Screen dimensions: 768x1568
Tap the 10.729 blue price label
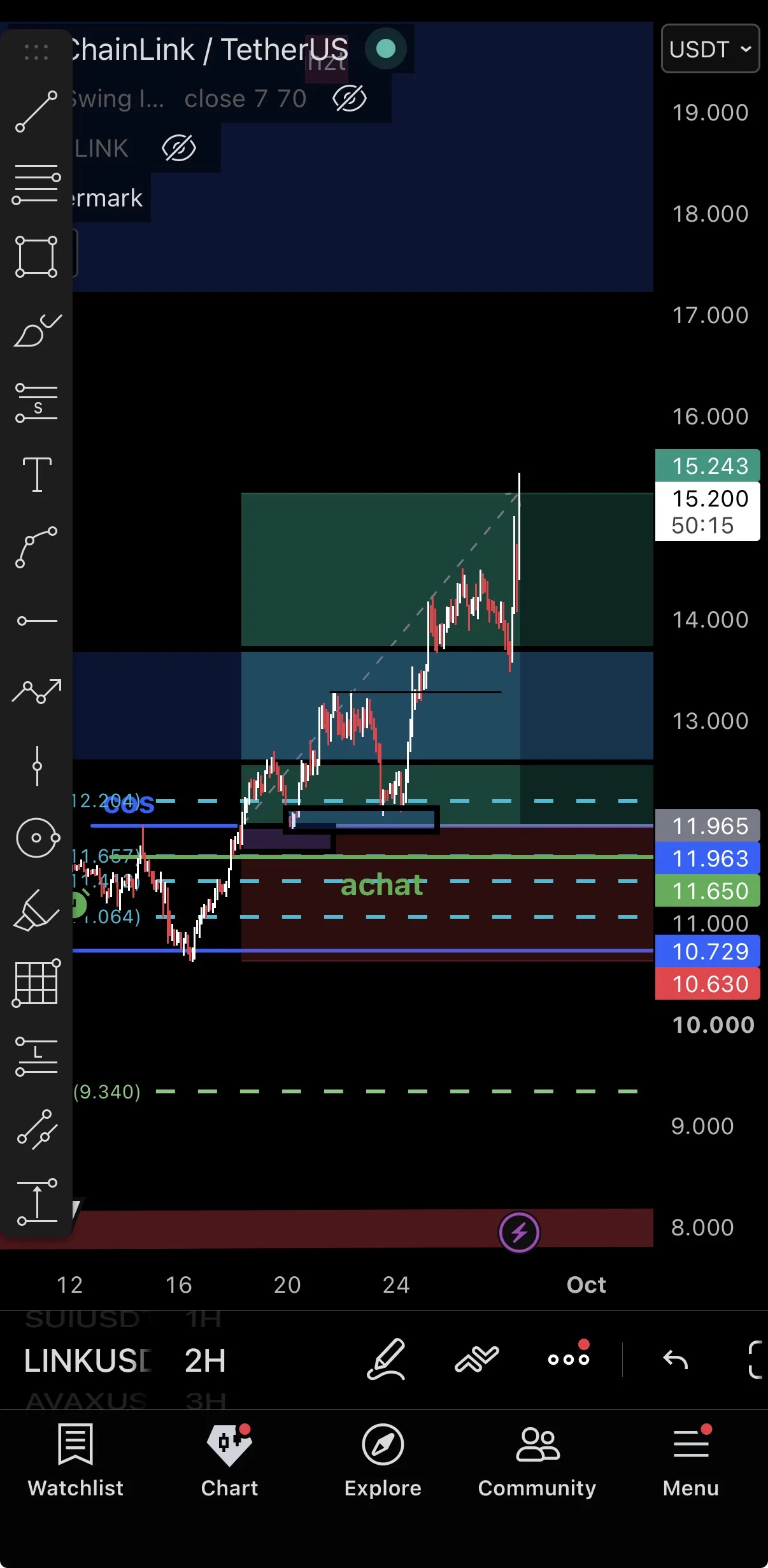click(708, 951)
